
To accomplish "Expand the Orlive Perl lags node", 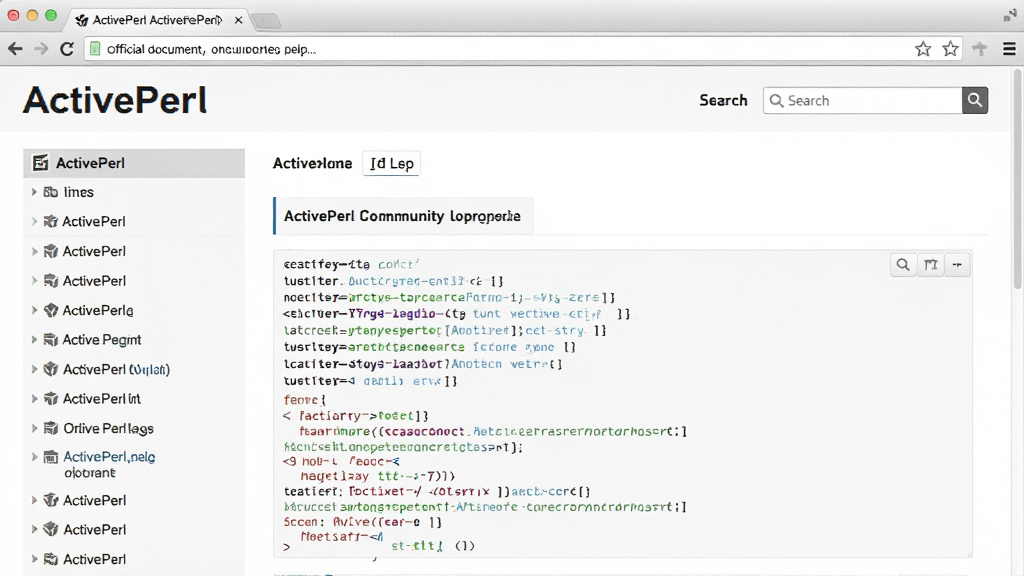I will (x=34, y=428).
